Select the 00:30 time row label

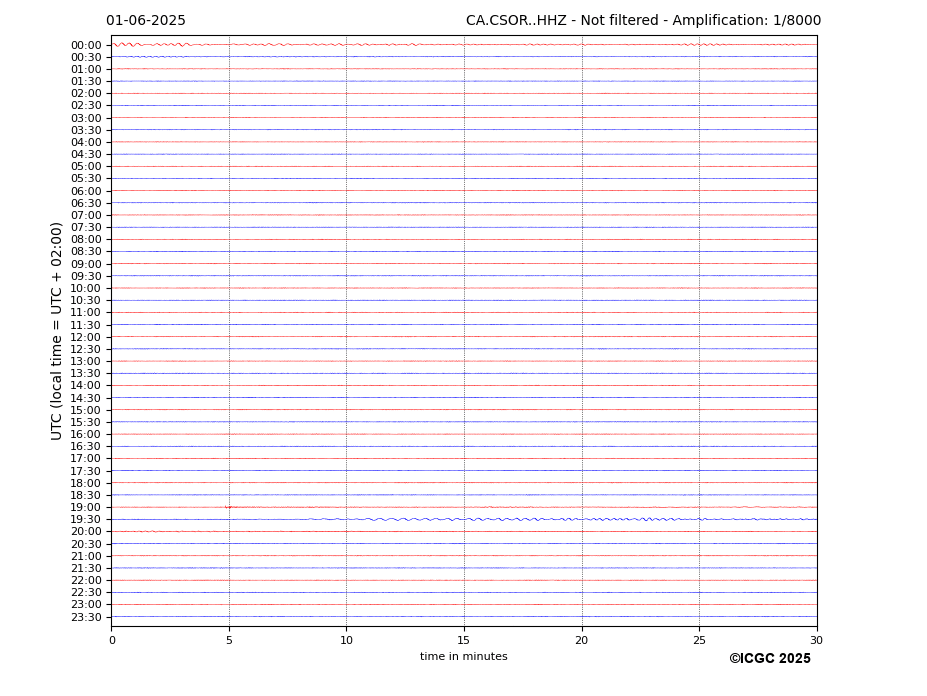(86, 57)
